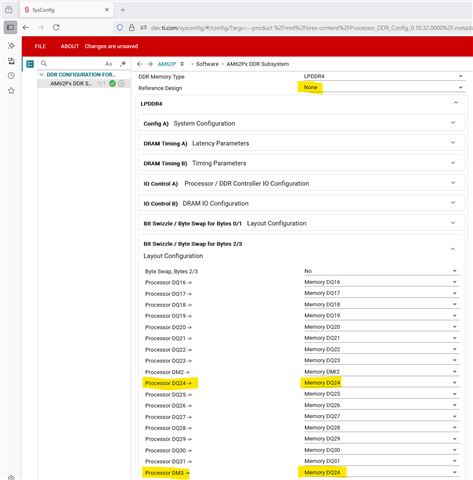This screenshot has height=480, width=473.
Task: Open Byte Swap, Bytes 2/3 dropdown
Action: 382,271
